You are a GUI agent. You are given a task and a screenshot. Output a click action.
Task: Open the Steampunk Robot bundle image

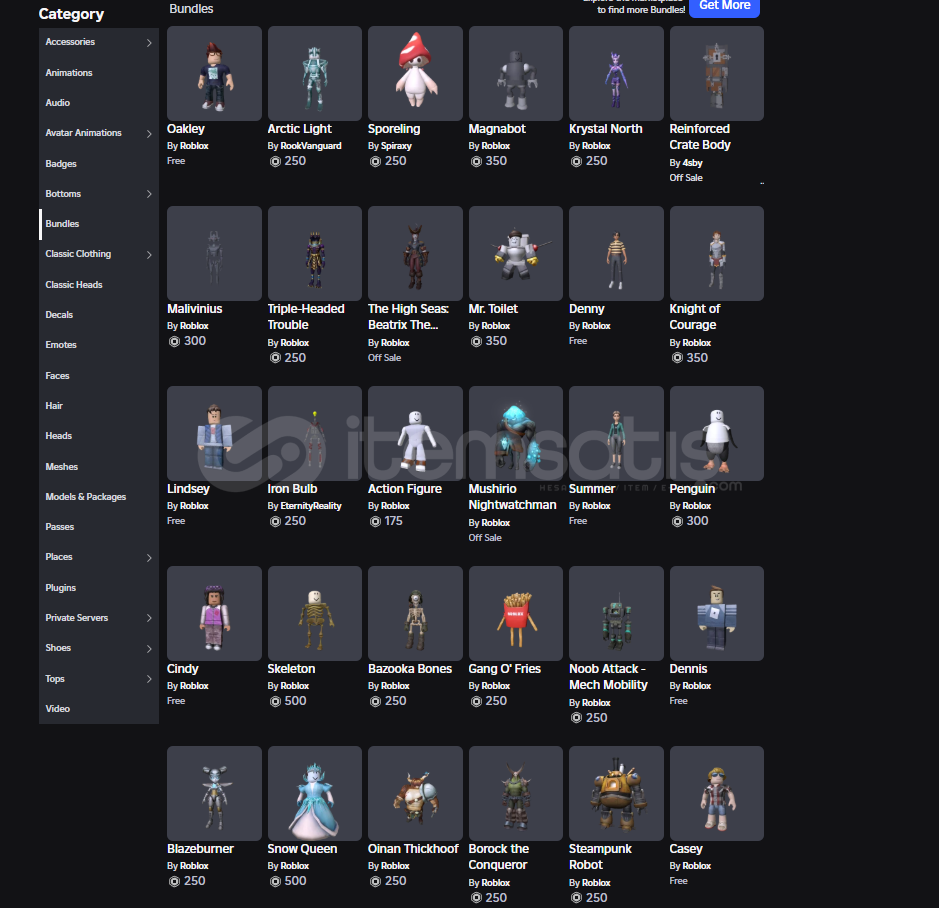click(x=616, y=793)
